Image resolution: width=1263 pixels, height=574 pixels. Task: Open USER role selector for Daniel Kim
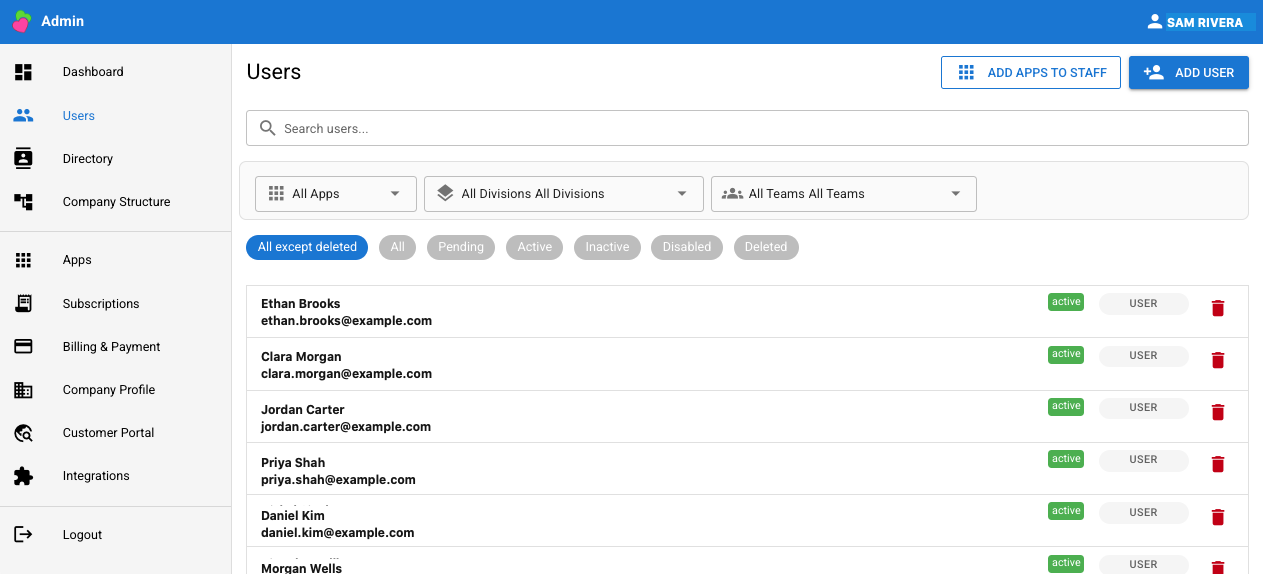click(1144, 513)
